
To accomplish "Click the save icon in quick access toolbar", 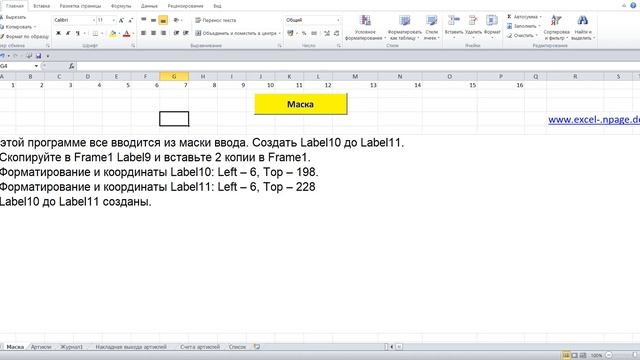I will pos(38,56).
